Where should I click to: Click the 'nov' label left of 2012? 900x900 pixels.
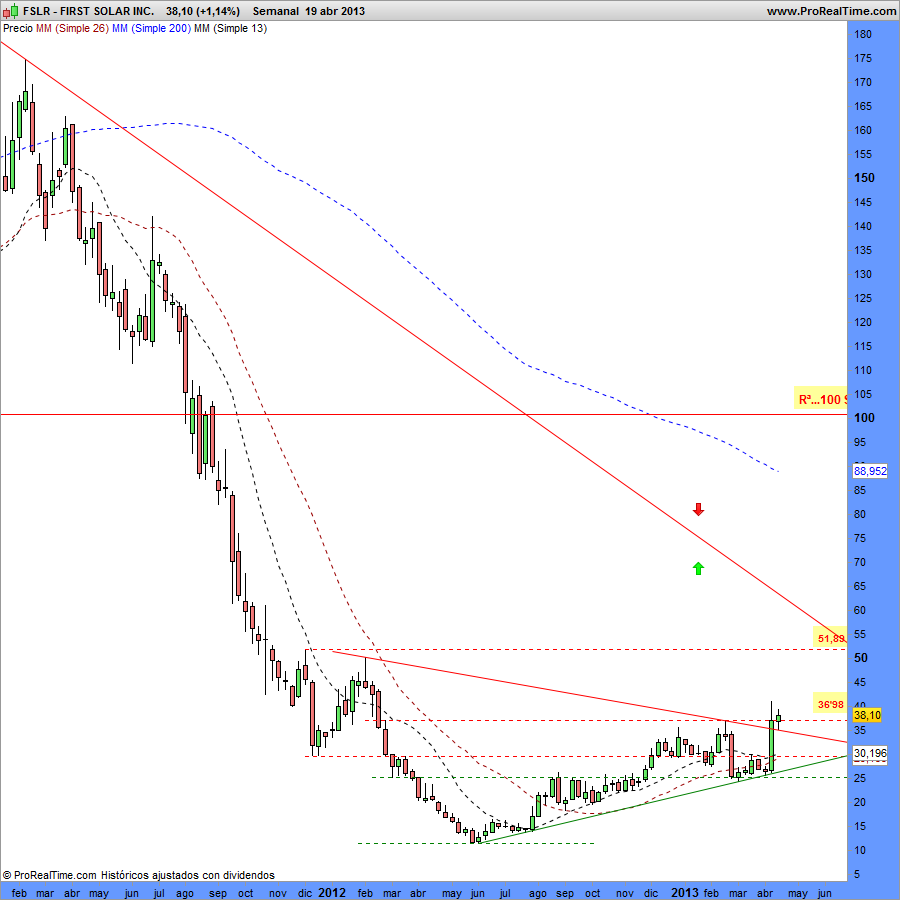coord(278,893)
